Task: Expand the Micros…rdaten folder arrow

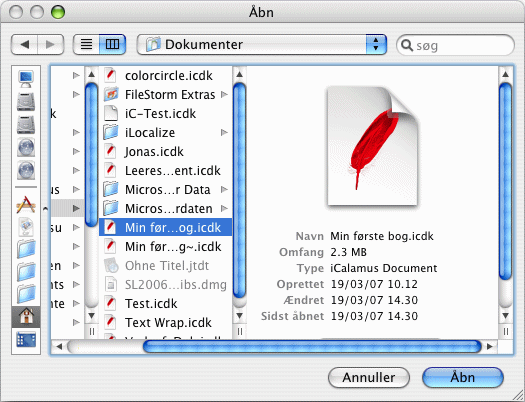Action: pyautogui.click(x=224, y=209)
